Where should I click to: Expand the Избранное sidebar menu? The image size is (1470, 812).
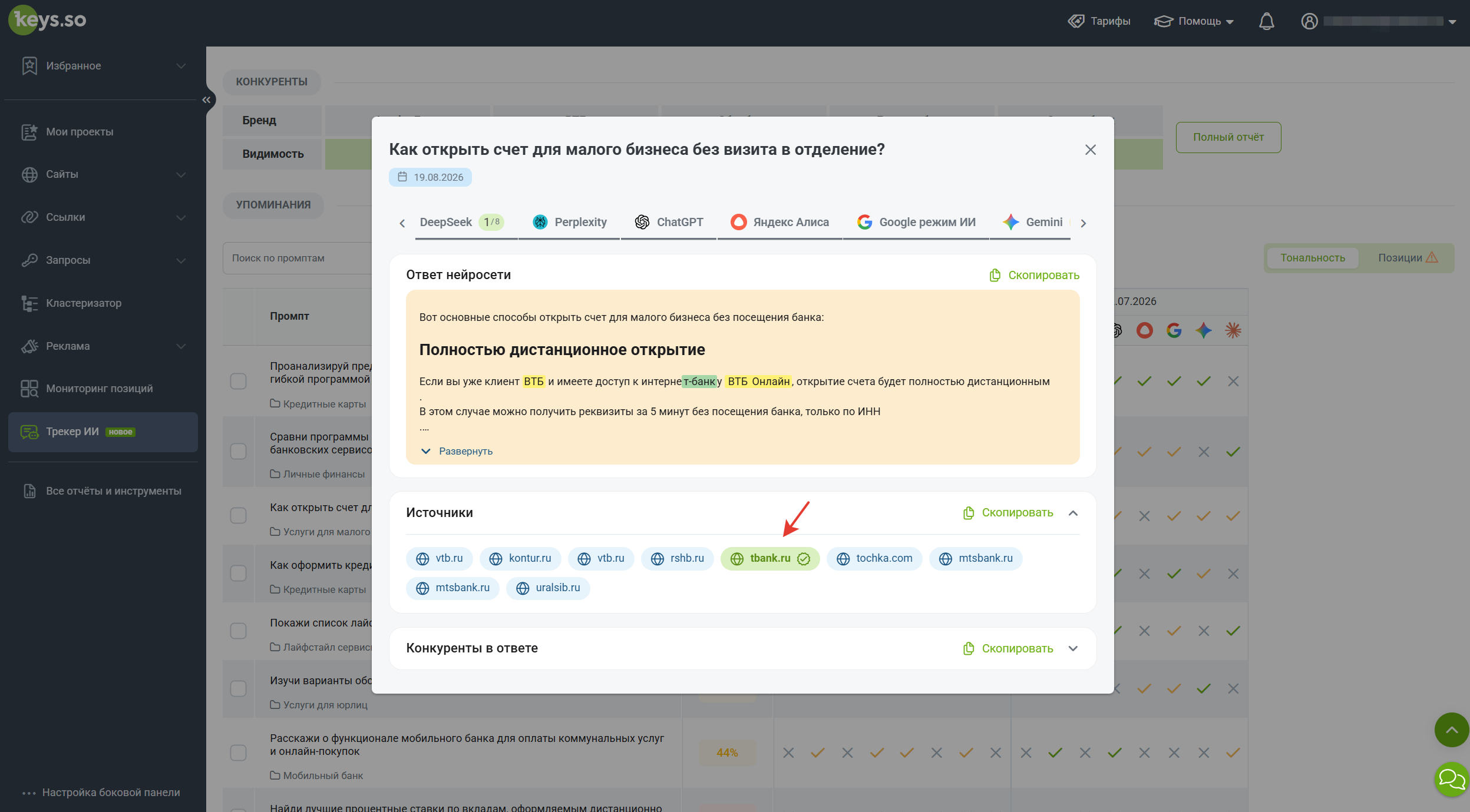coord(103,66)
